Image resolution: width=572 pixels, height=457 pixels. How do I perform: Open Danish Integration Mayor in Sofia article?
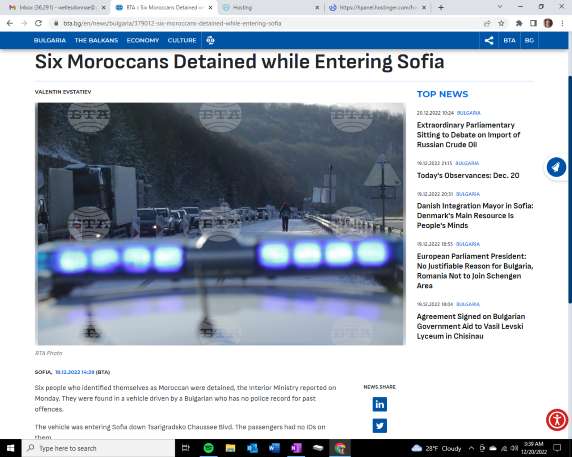tap(475, 216)
